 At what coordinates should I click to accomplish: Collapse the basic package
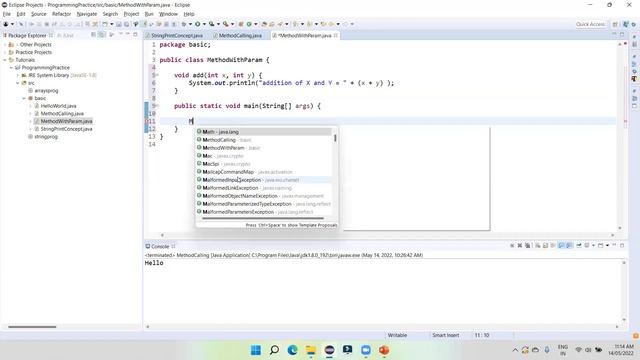pos(24,98)
